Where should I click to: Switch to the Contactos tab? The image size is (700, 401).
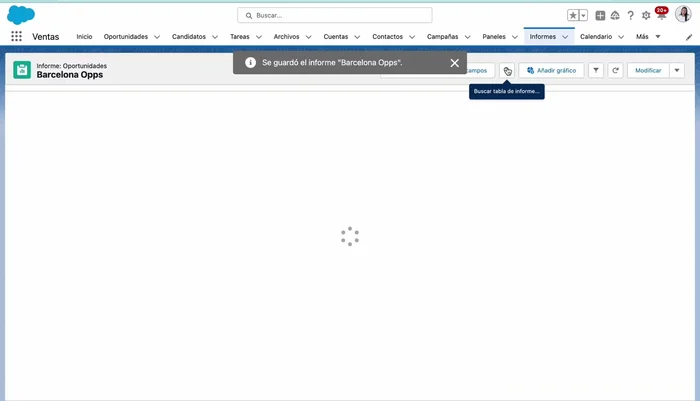[x=387, y=36]
